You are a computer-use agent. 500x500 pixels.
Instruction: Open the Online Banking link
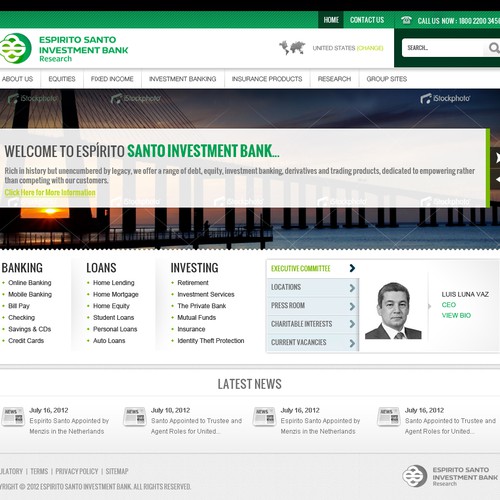pyautogui.click(x=30, y=283)
